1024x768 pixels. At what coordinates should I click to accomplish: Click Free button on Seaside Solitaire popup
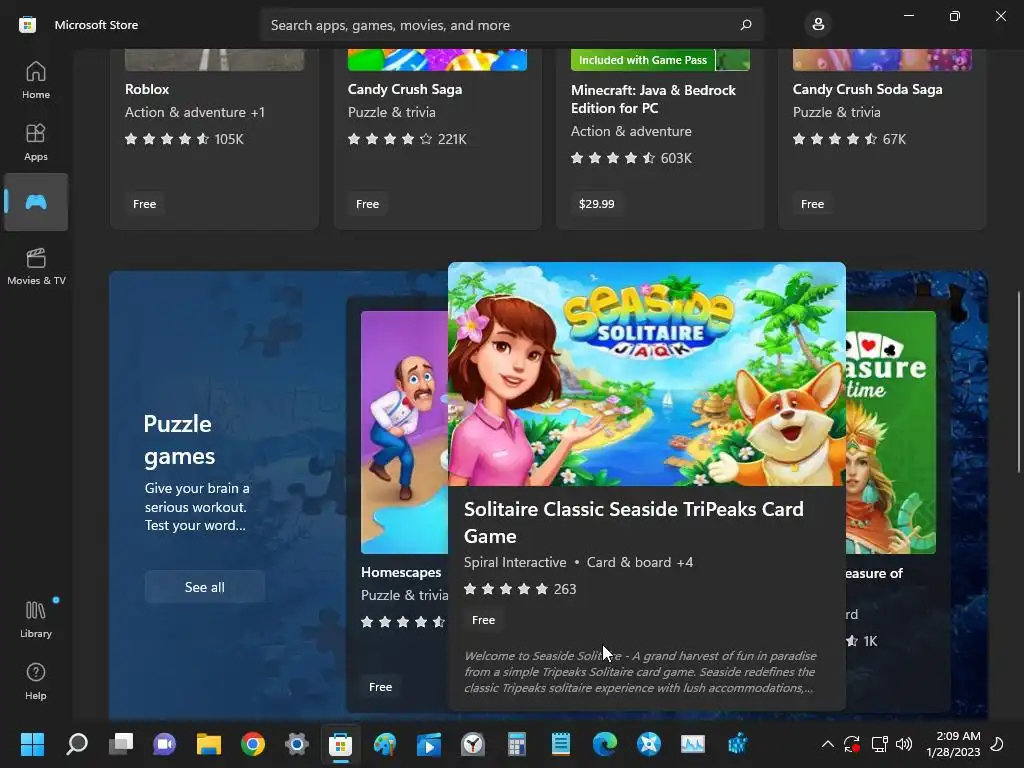(x=483, y=620)
